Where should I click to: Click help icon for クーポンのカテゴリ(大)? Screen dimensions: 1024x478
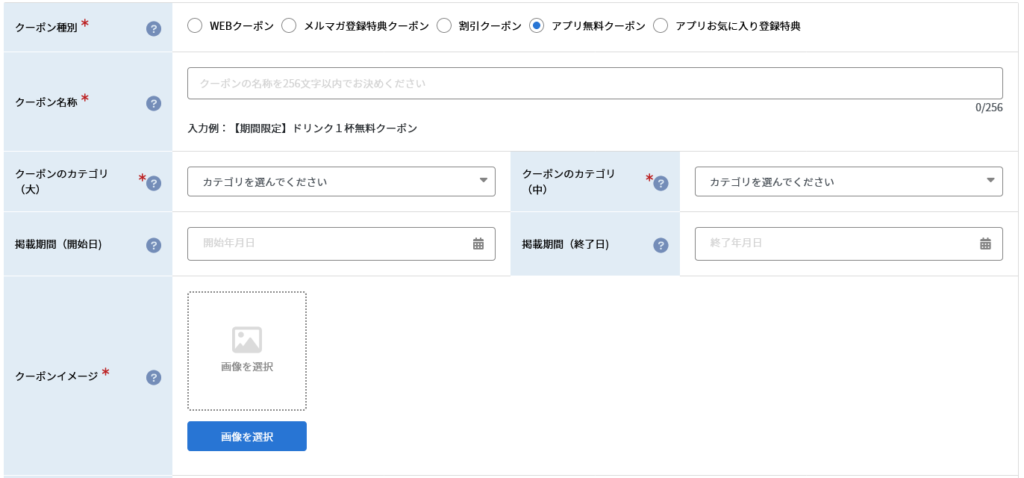click(x=153, y=183)
